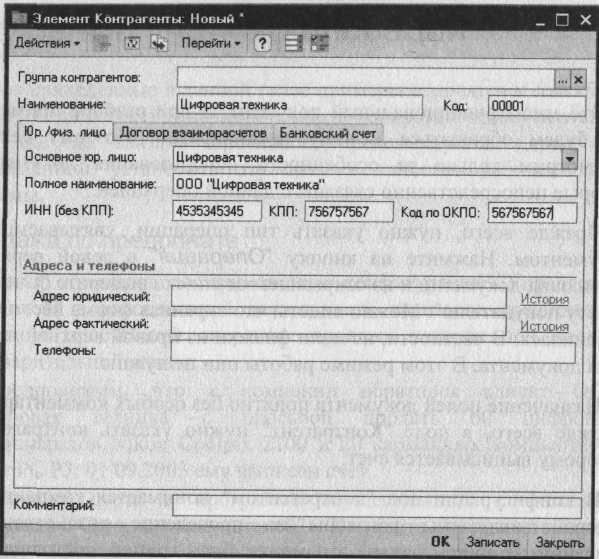Click the Адрес юридический input field
Screen dimensions: 599x559
point(338,297)
